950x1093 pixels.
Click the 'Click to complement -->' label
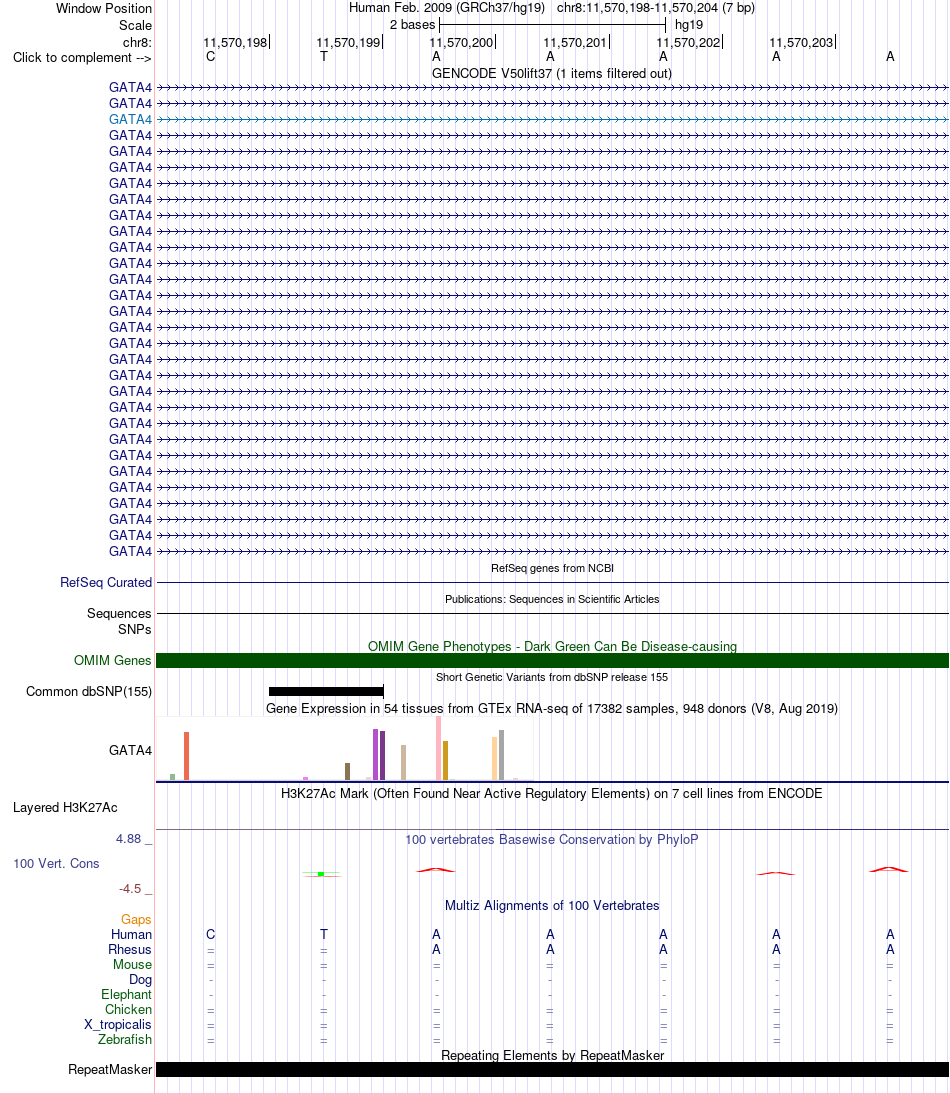pyautogui.click(x=82, y=57)
